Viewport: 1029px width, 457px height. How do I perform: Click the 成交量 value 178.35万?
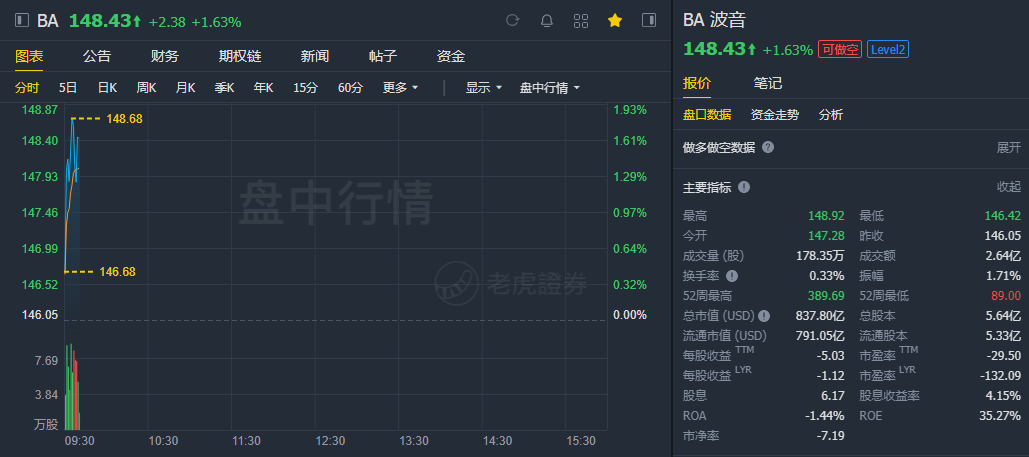[821, 255]
